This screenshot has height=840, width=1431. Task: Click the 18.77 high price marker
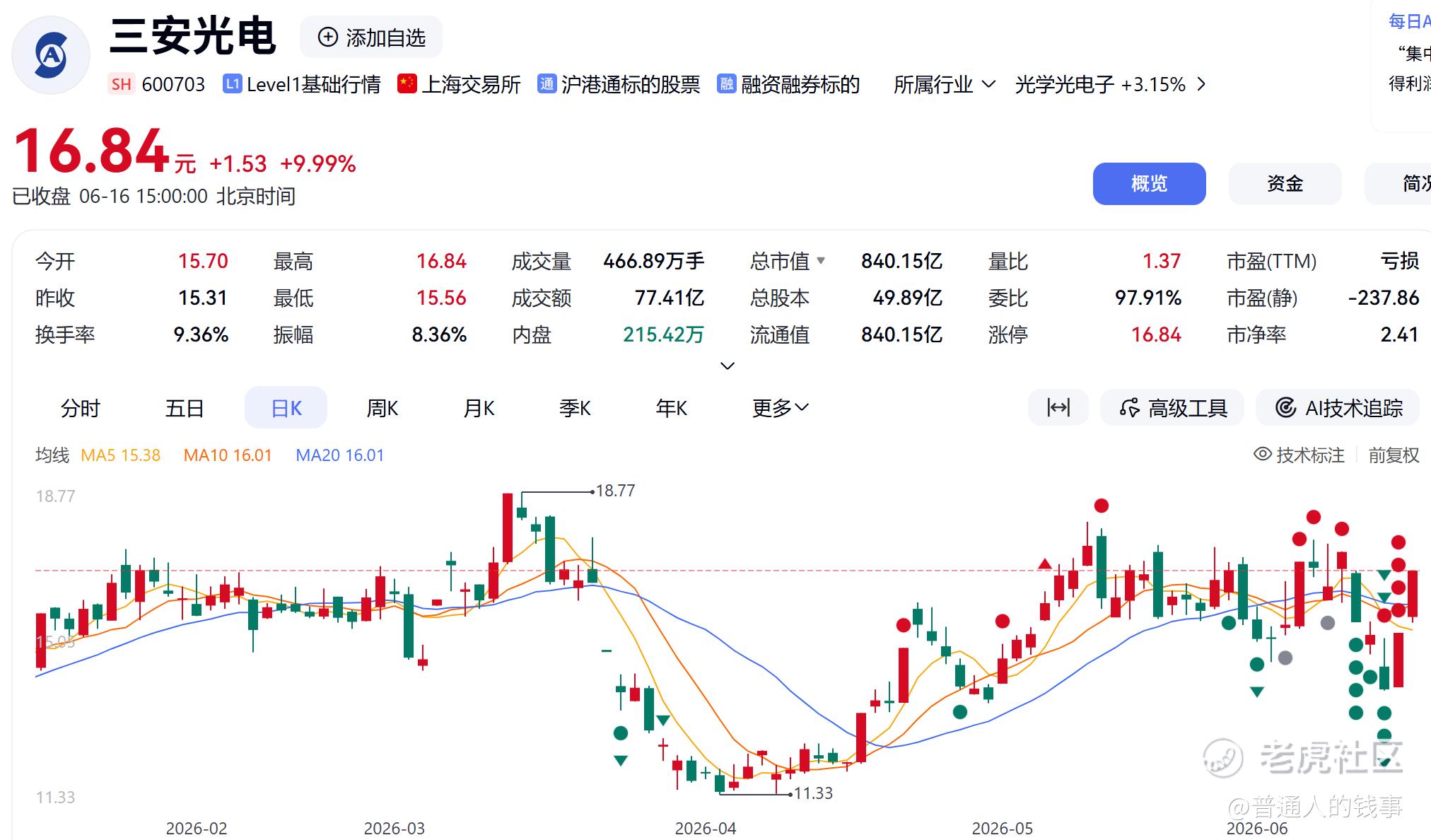(616, 490)
